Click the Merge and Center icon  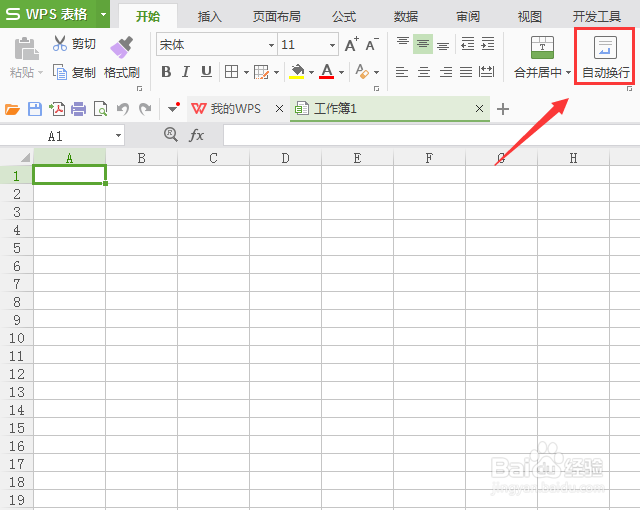coord(542,47)
